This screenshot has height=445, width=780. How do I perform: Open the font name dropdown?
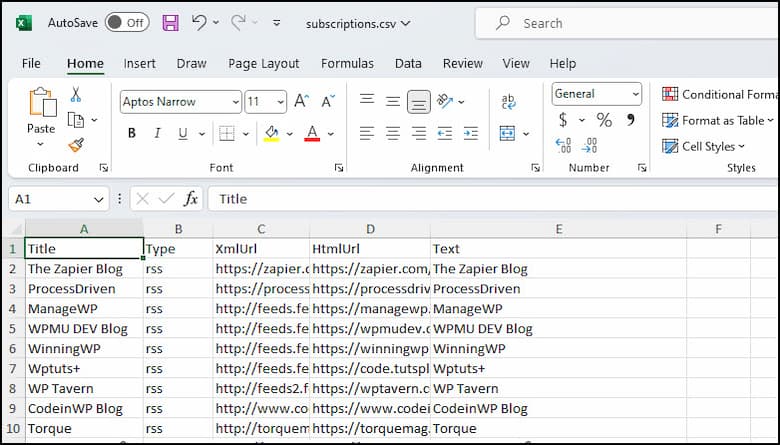(x=236, y=101)
